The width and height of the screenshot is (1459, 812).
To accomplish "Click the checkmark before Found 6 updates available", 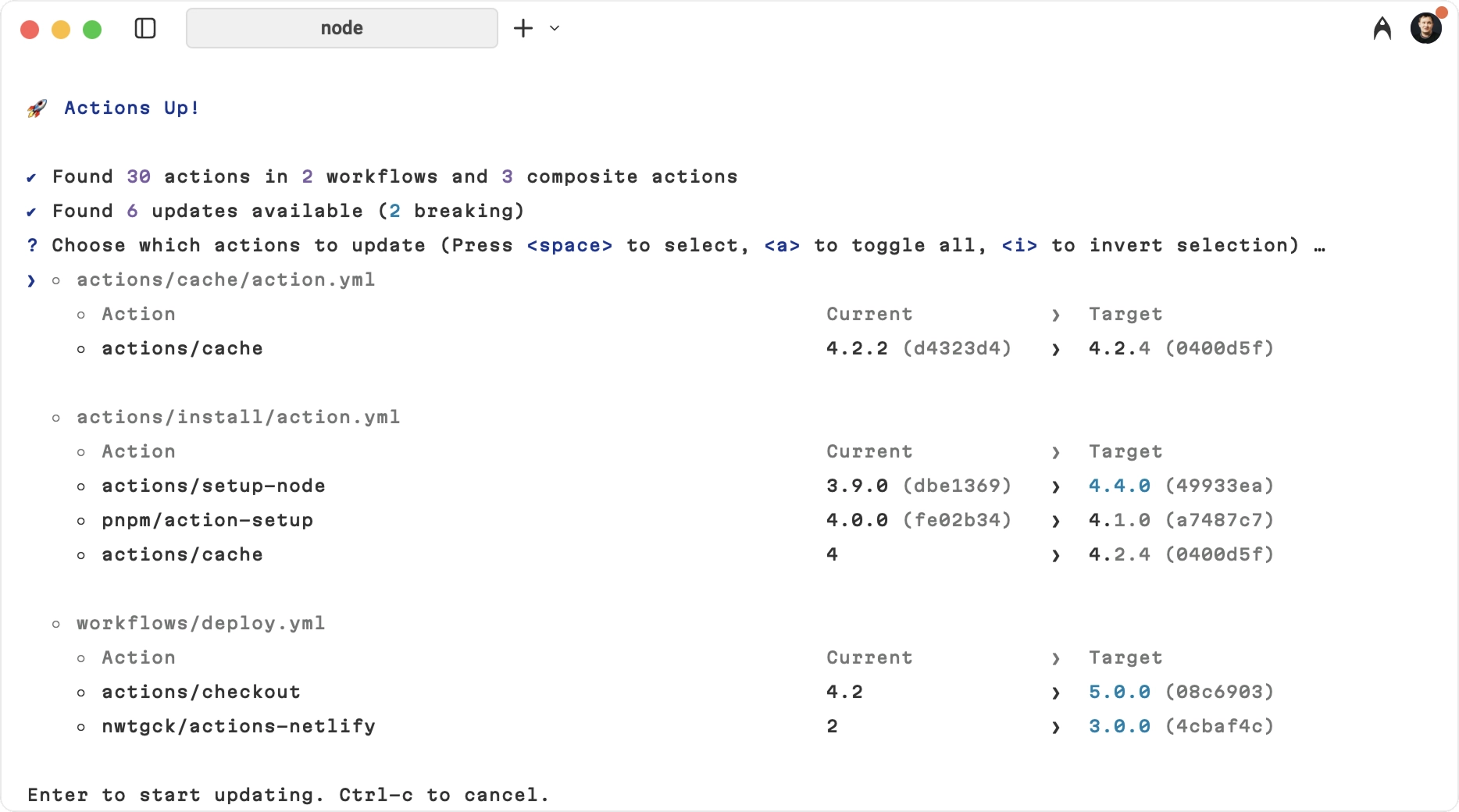I will pyautogui.click(x=30, y=212).
